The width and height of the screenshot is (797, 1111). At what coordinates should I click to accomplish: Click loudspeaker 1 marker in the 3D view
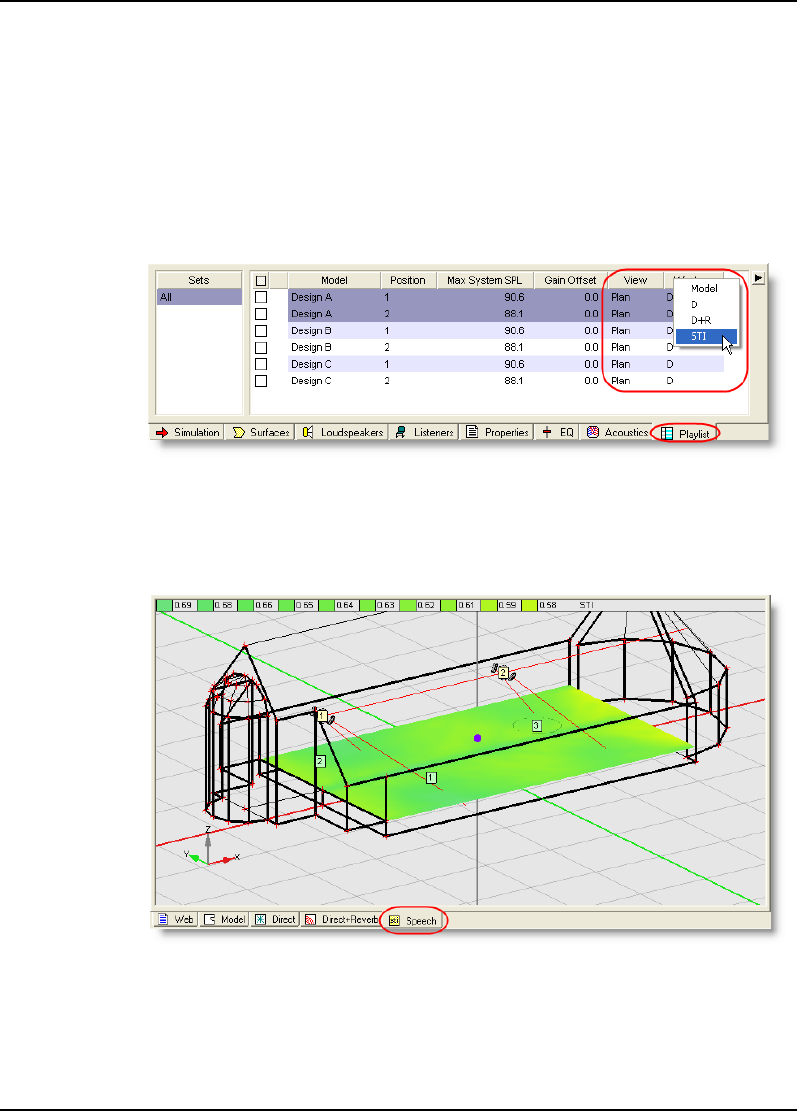pyautogui.click(x=322, y=716)
